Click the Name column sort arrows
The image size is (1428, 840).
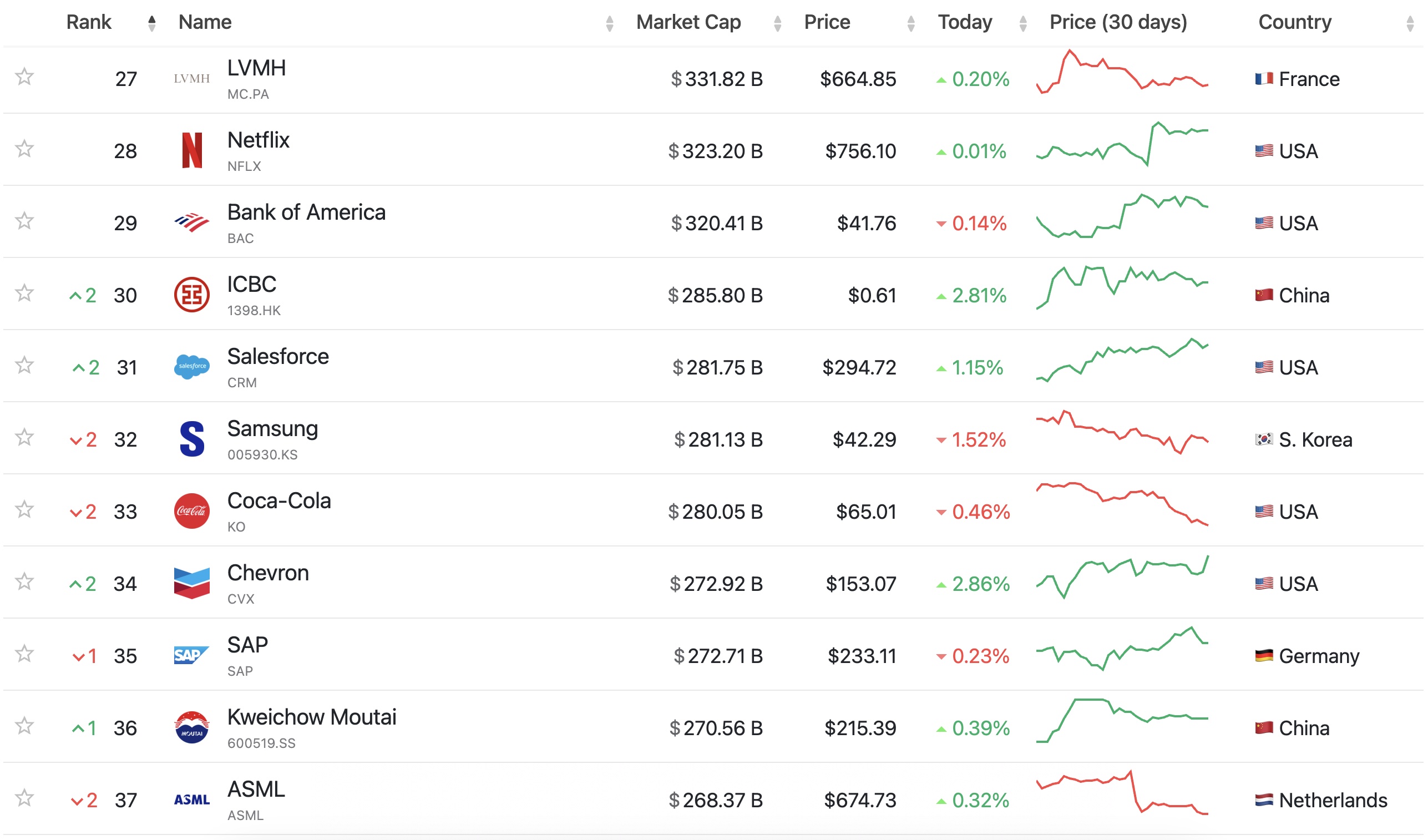pyautogui.click(x=609, y=23)
